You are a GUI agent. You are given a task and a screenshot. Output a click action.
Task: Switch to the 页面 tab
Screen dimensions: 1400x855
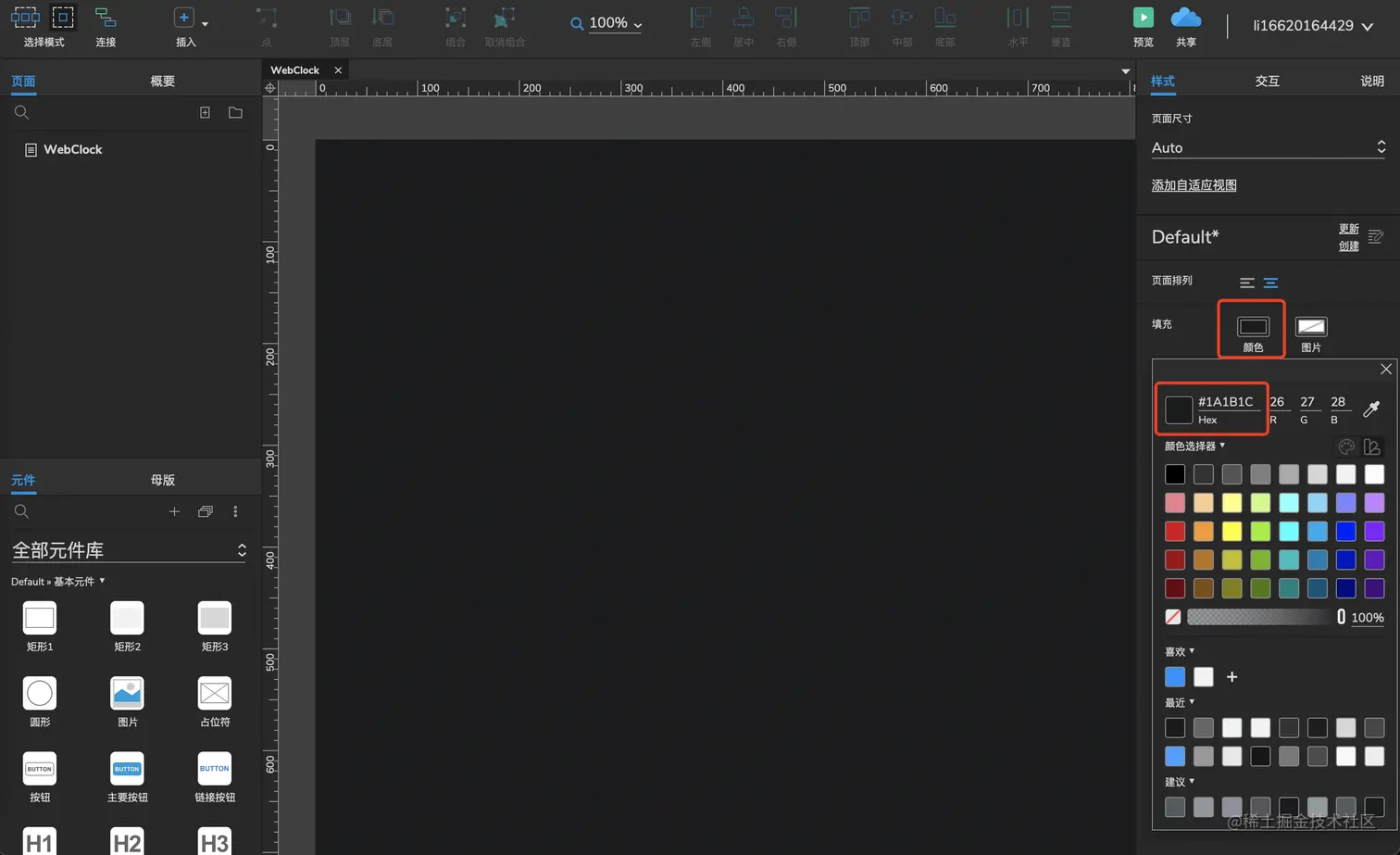23,82
